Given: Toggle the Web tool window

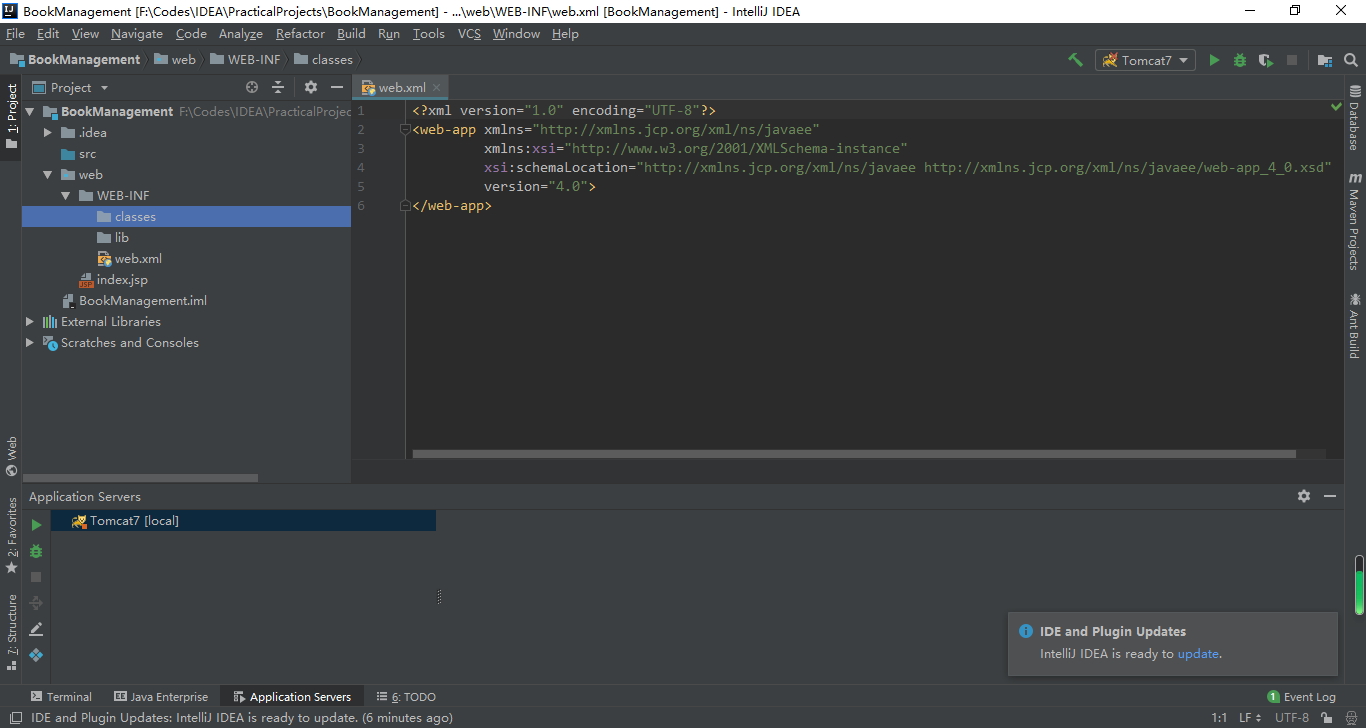Looking at the screenshot, I should 11,456.
